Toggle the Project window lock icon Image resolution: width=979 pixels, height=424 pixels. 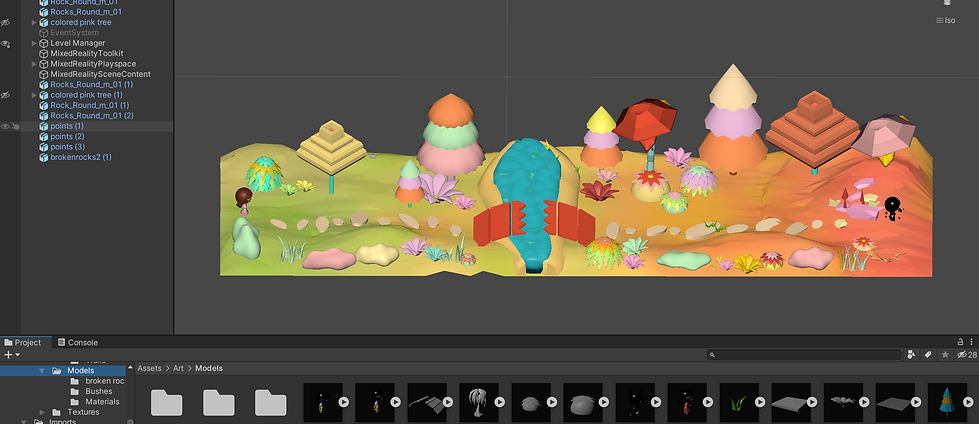[x=961, y=342]
